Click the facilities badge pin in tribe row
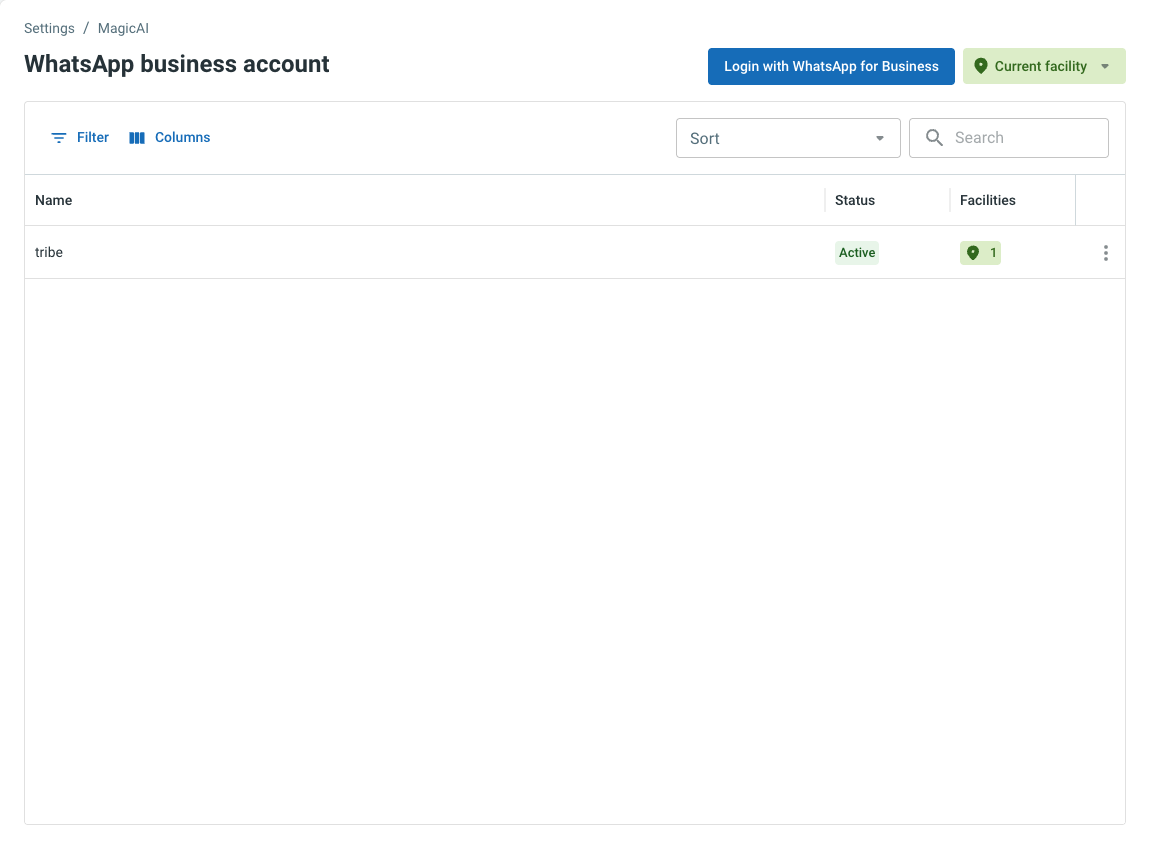 click(x=973, y=253)
